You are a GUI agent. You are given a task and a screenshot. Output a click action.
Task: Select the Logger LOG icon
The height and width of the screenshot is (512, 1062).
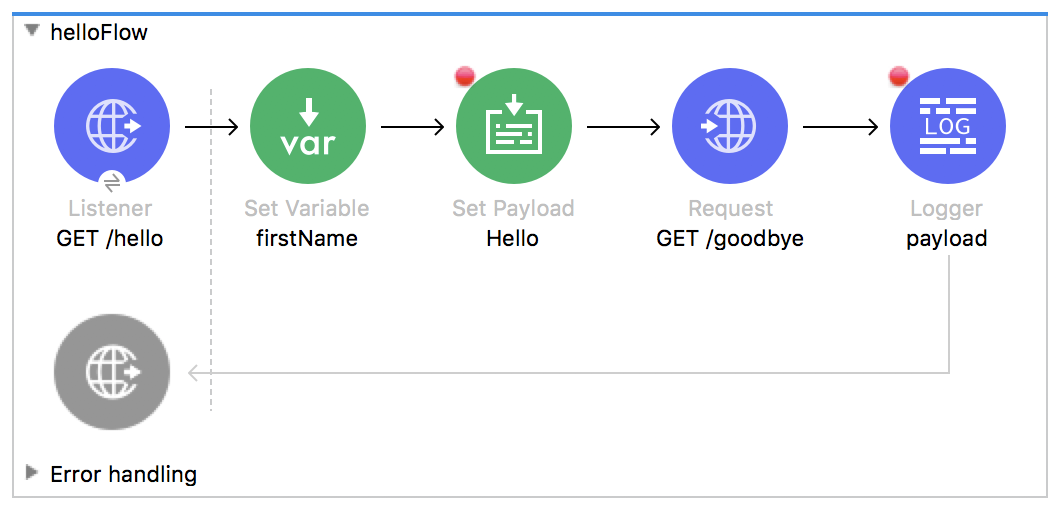[948, 126]
